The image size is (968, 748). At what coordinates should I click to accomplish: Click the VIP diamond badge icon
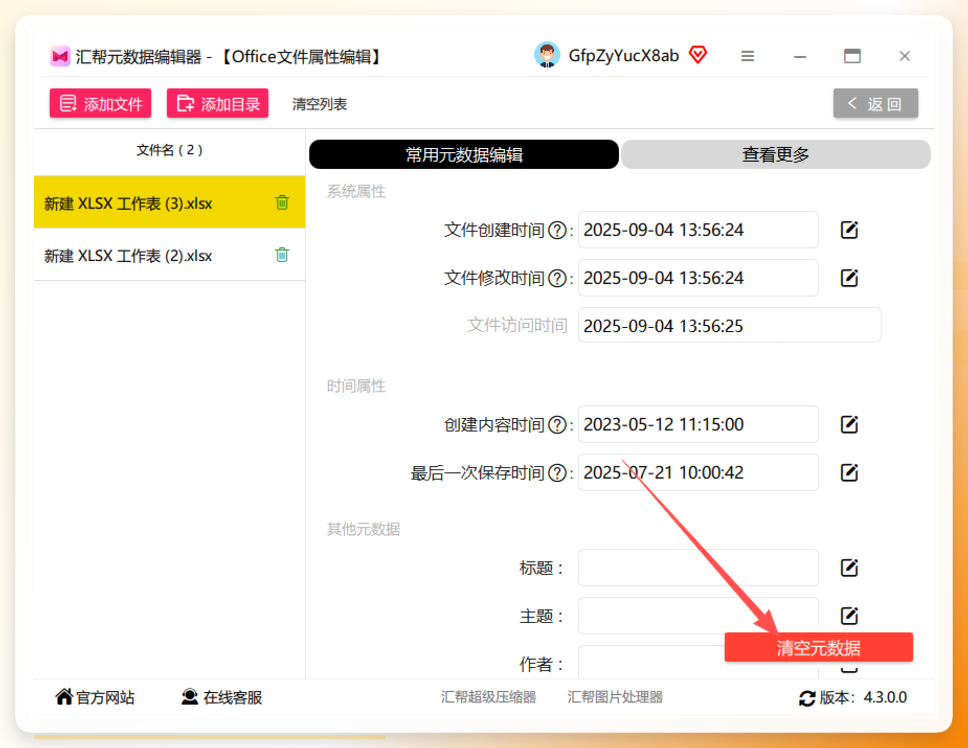tap(698, 55)
